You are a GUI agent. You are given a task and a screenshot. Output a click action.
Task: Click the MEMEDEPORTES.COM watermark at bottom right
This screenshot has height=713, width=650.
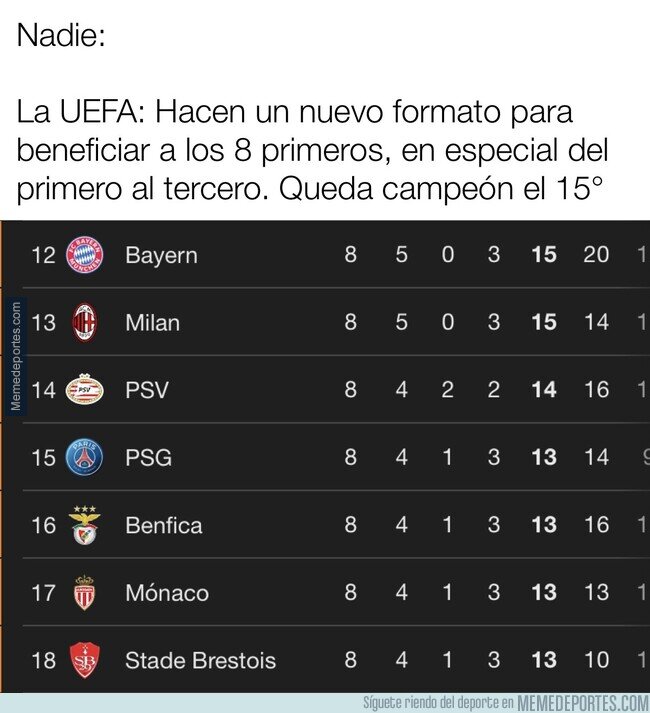[x=586, y=702]
